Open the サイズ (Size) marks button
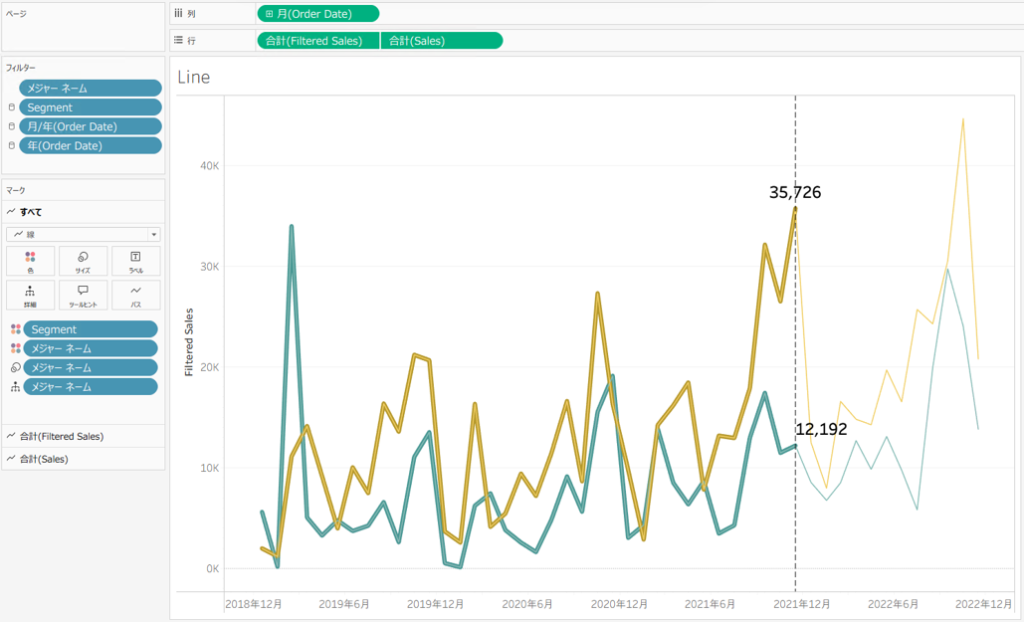Image resolution: width=1024 pixels, height=622 pixels. tap(83, 262)
